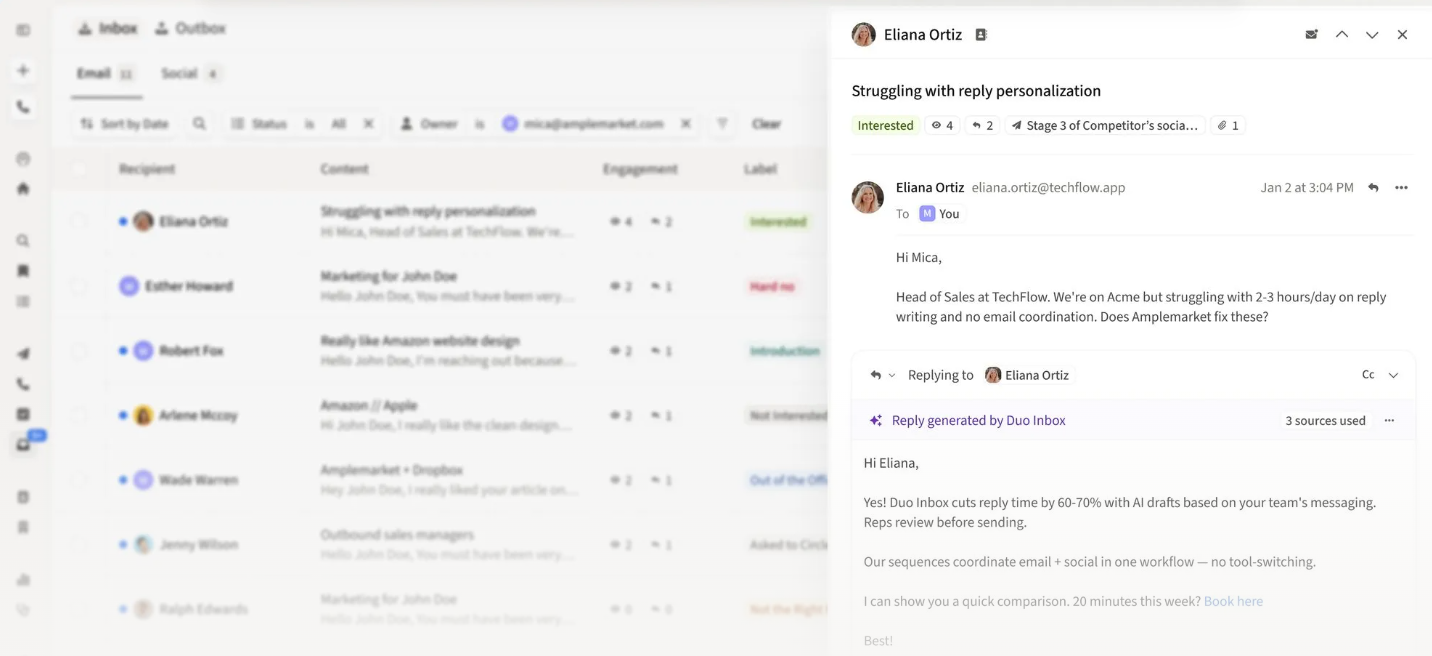Open Esther Howard's Marketing for John Doe email
This screenshot has width=1432, height=656.
coord(448,286)
